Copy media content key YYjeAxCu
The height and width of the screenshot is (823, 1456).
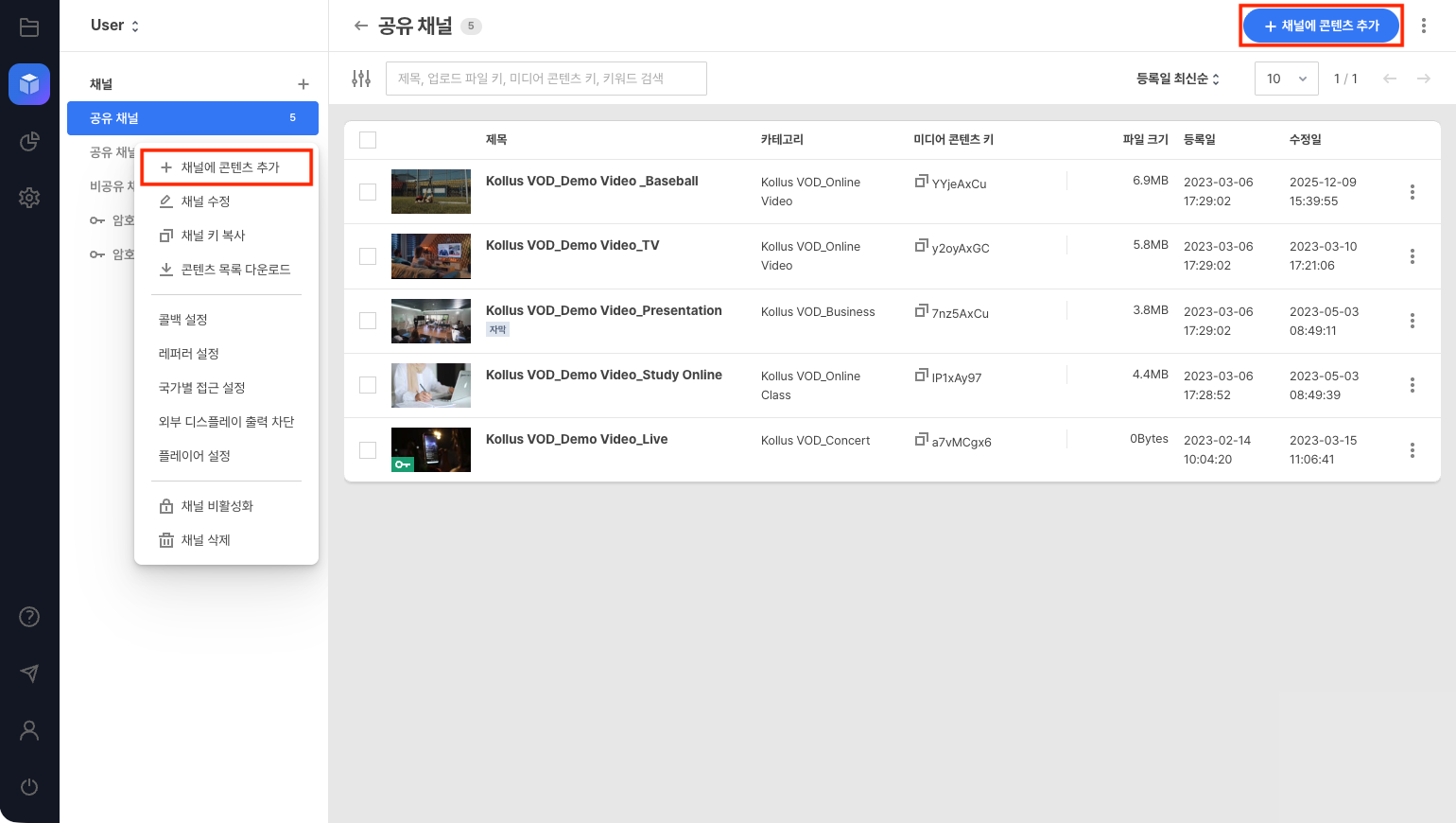(x=921, y=182)
